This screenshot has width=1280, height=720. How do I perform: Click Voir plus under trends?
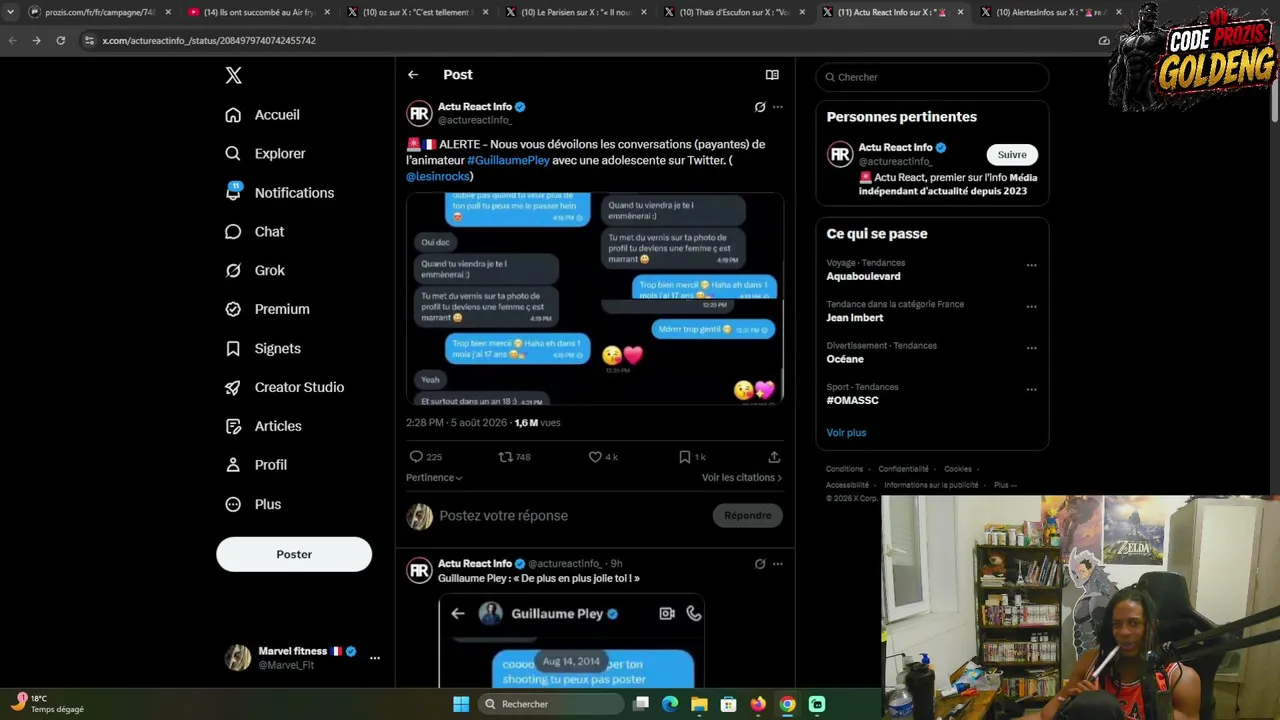[846, 433]
